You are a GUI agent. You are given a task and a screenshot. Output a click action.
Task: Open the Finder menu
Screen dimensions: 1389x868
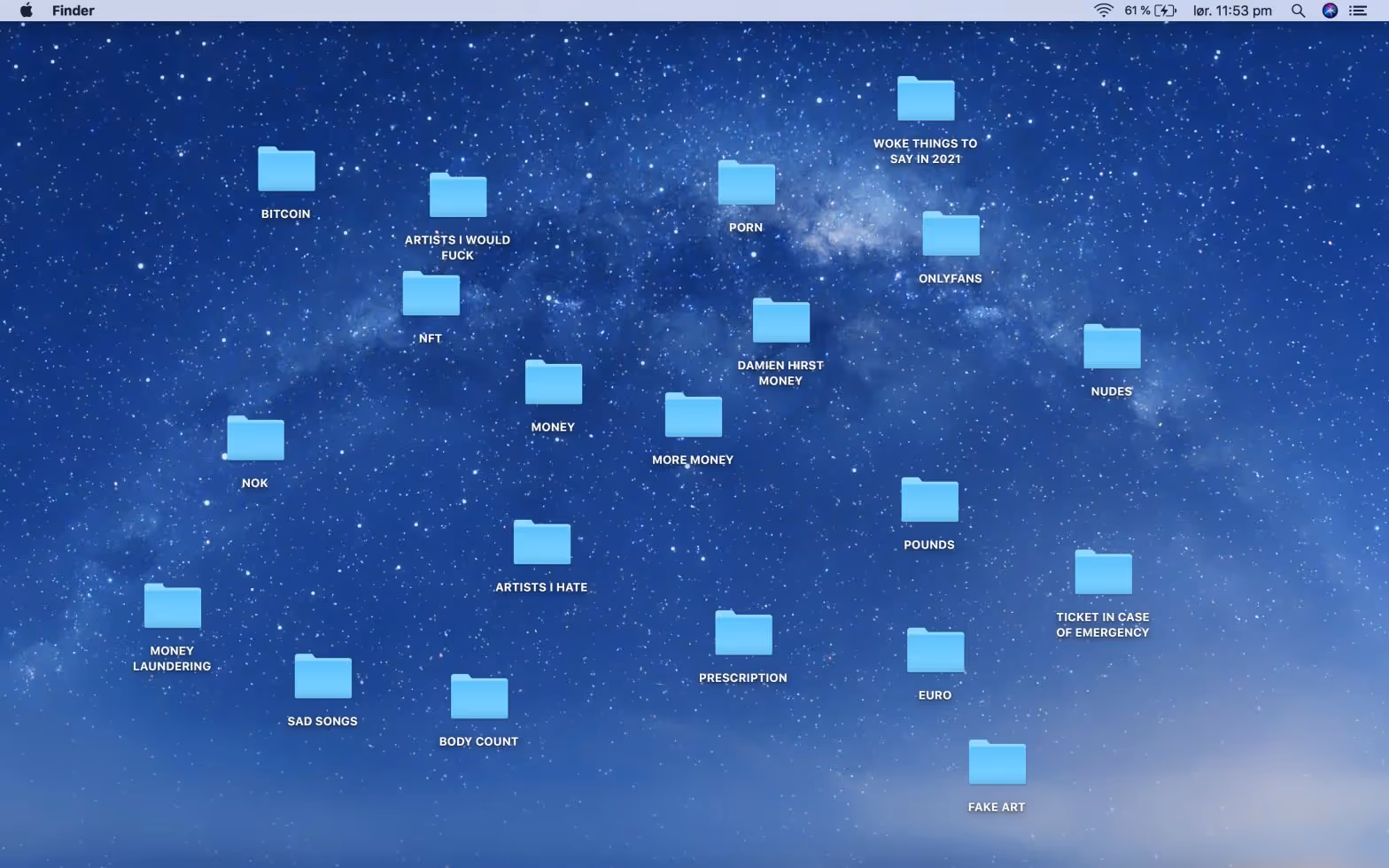point(73,11)
